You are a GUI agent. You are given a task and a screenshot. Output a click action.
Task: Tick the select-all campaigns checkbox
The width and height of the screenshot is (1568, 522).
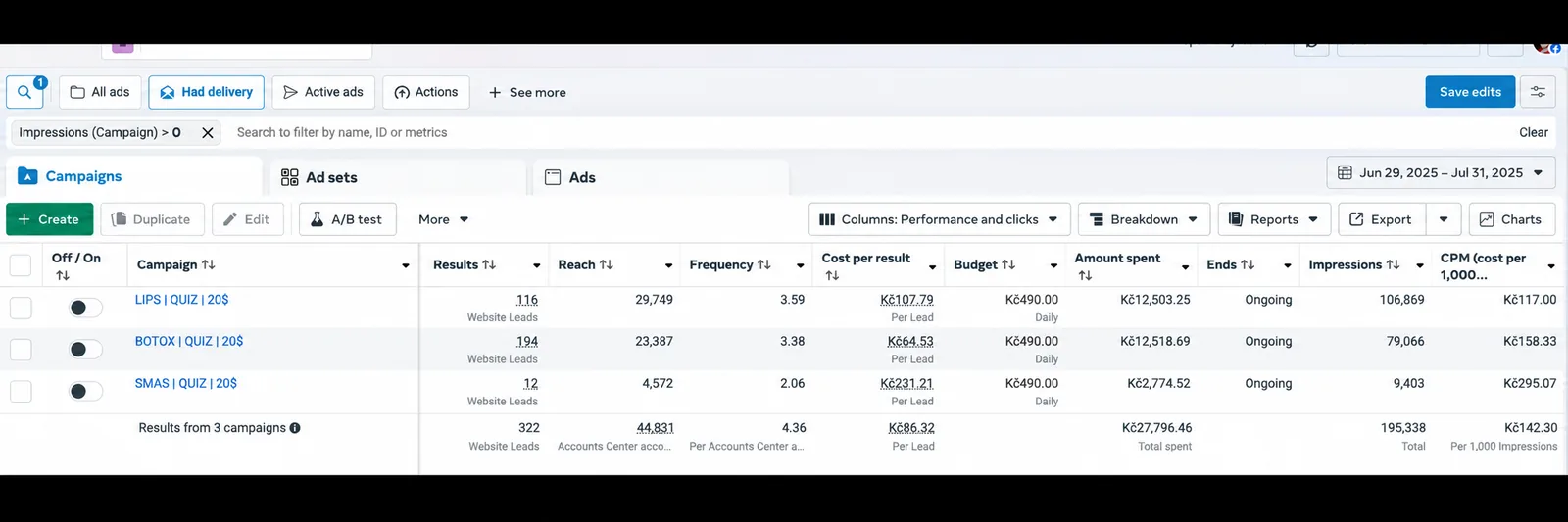point(20,265)
